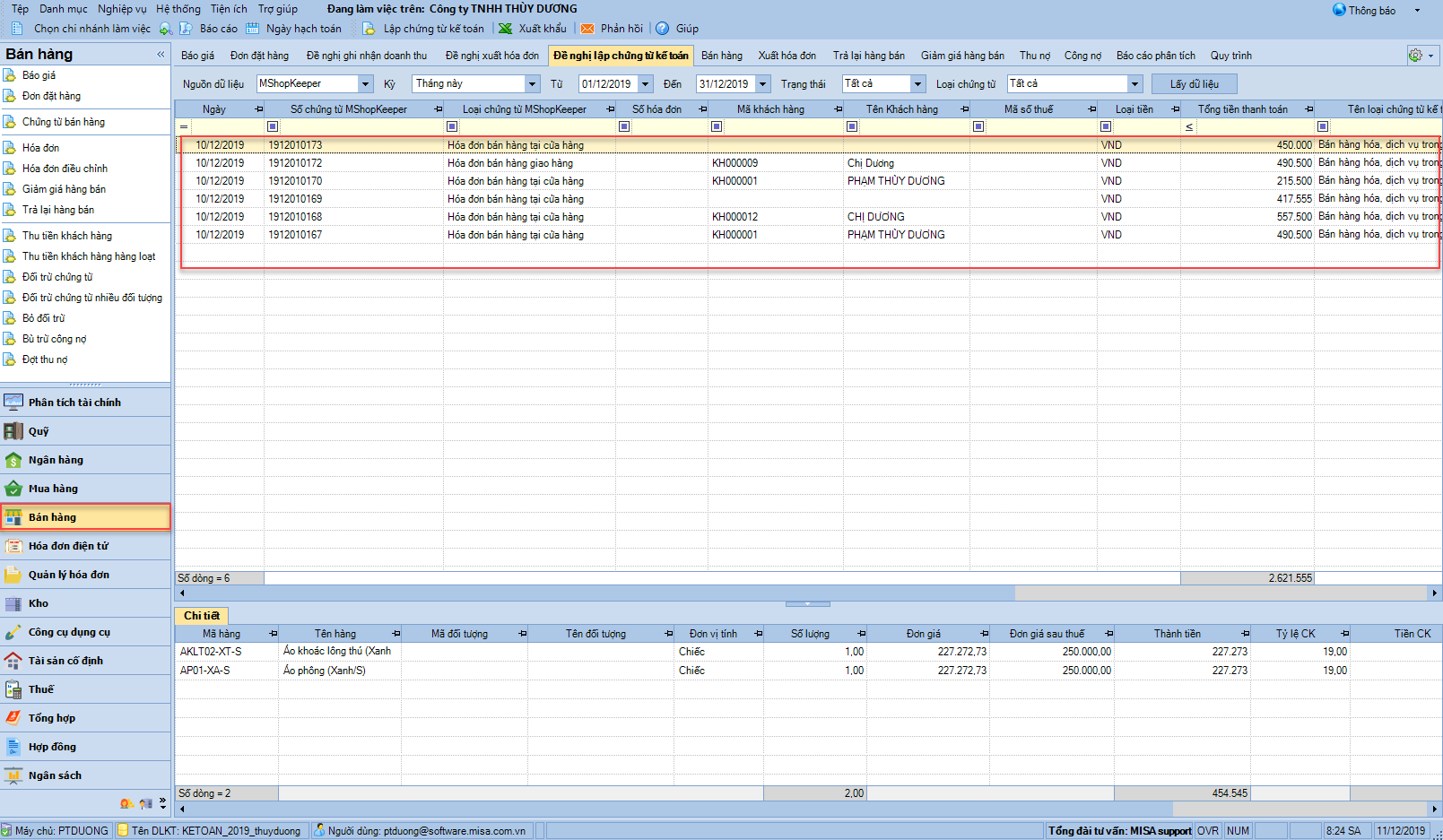Toggle pin on the Ngày column header
Image resolution: width=1443 pixels, height=840 pixels.
coord(258,109)
